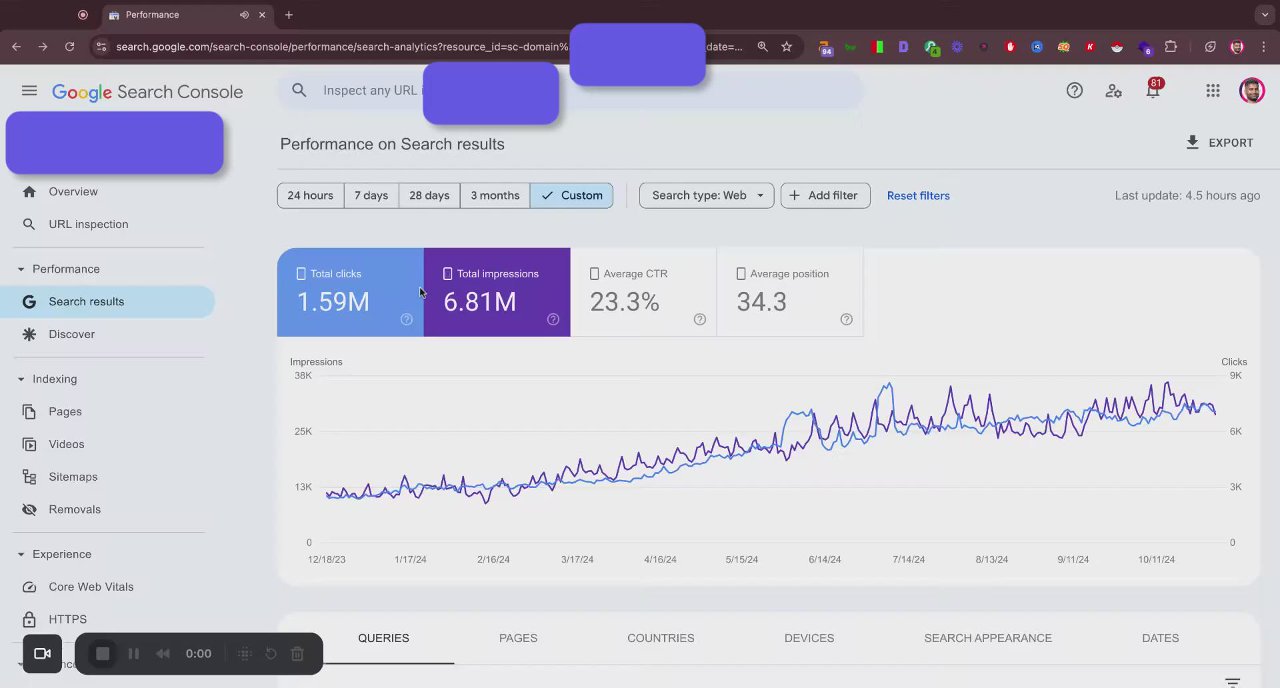Enable the Average CTR metric
Viewport: 1280px width, 688px height.
pos(643,292)
